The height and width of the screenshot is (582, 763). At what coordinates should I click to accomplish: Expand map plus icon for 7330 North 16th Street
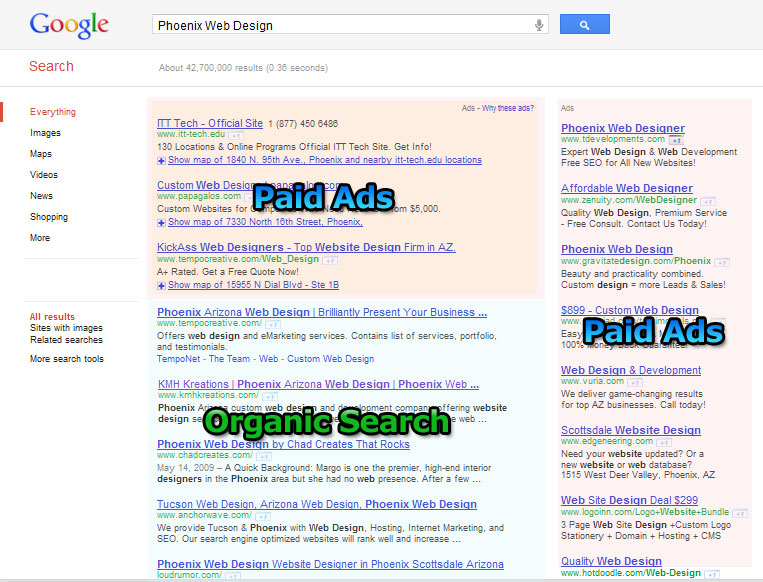pyautogui.click(x=161, y=223)
